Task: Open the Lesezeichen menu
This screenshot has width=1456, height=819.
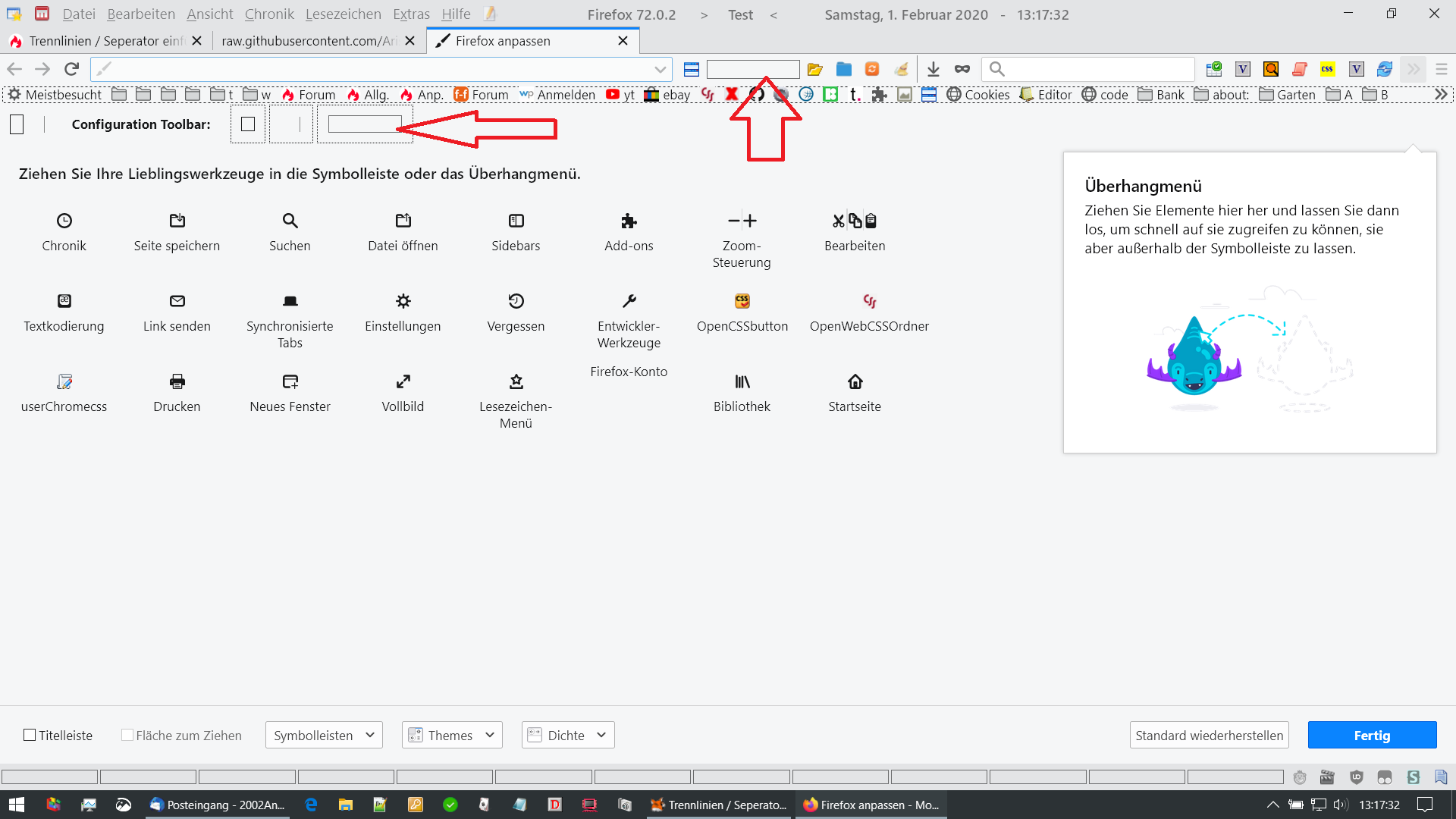Action: tap(343, 14)
